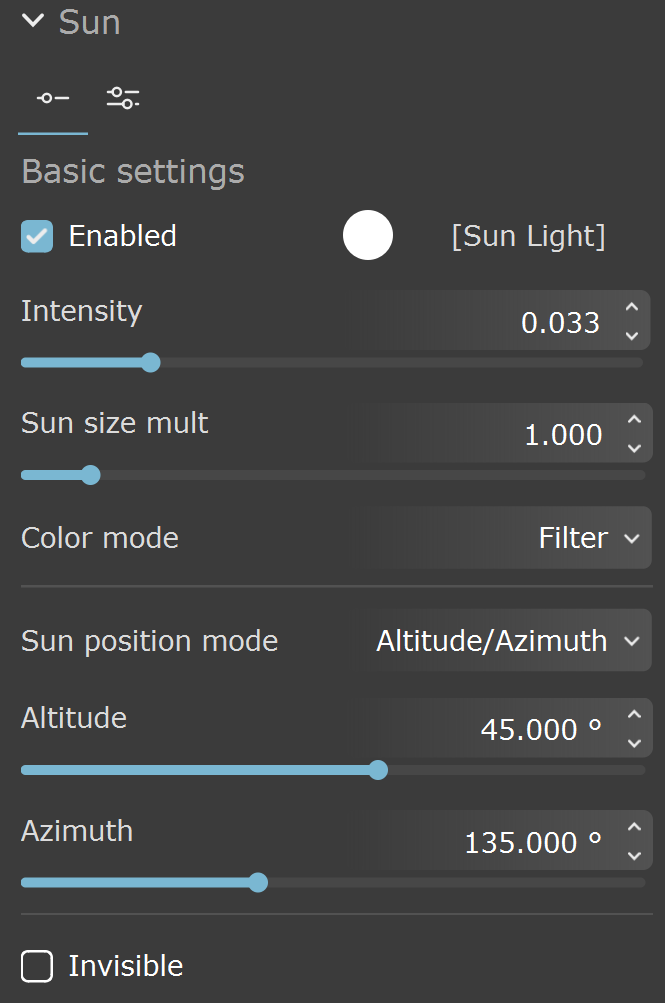Increase Sun size mult with up arrow

click(634, 420)
